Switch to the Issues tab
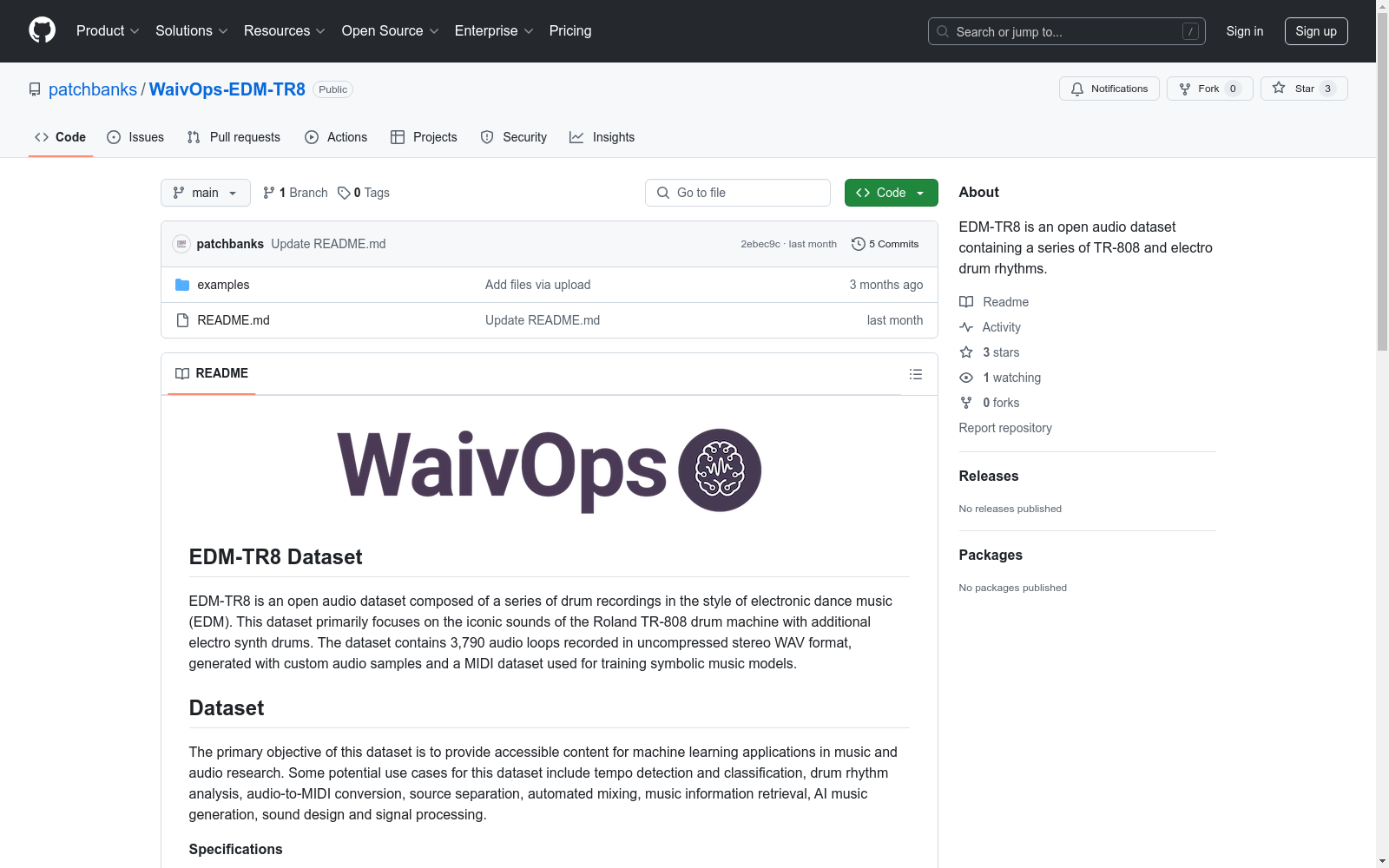1389x868 pixels. pyautogui.click(x=135, y=137)
